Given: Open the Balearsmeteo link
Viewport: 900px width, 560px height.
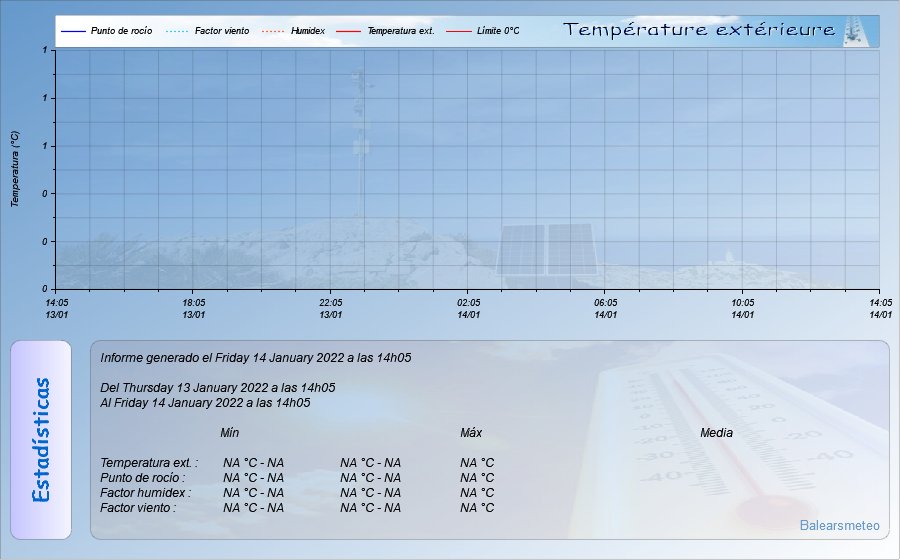Looking at the screenshot, I should pyautogui.click(x=840, y=525).
